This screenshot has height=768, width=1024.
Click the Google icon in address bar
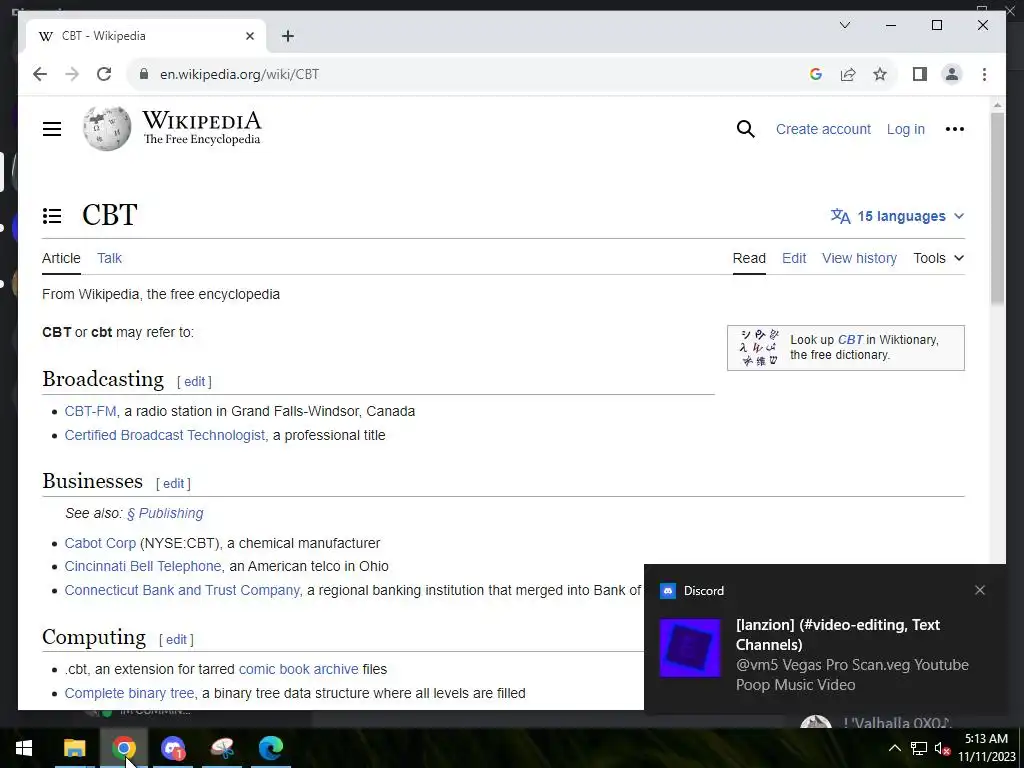[816, 74]
